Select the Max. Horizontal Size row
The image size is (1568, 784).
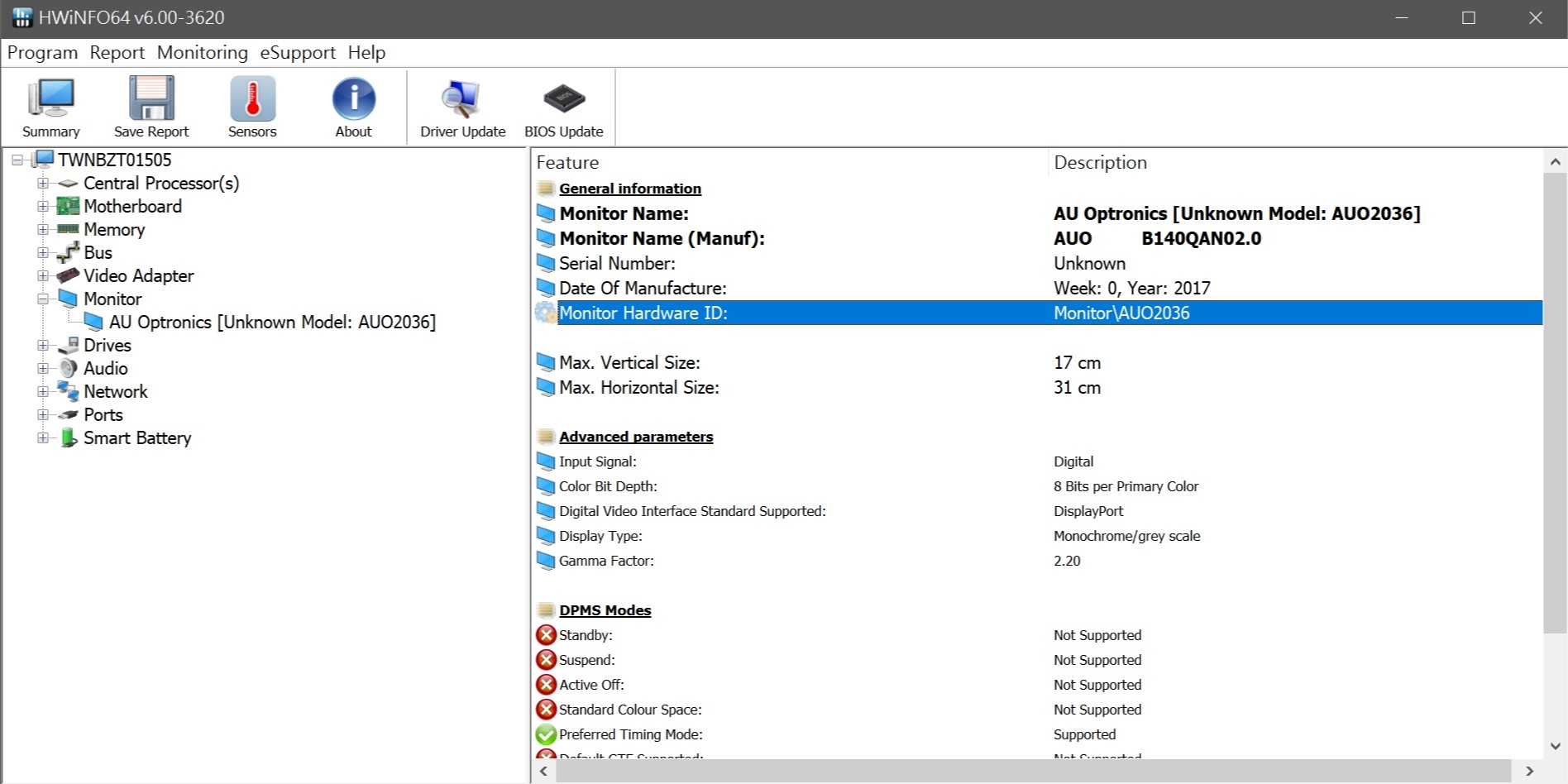pos(1038,387)
